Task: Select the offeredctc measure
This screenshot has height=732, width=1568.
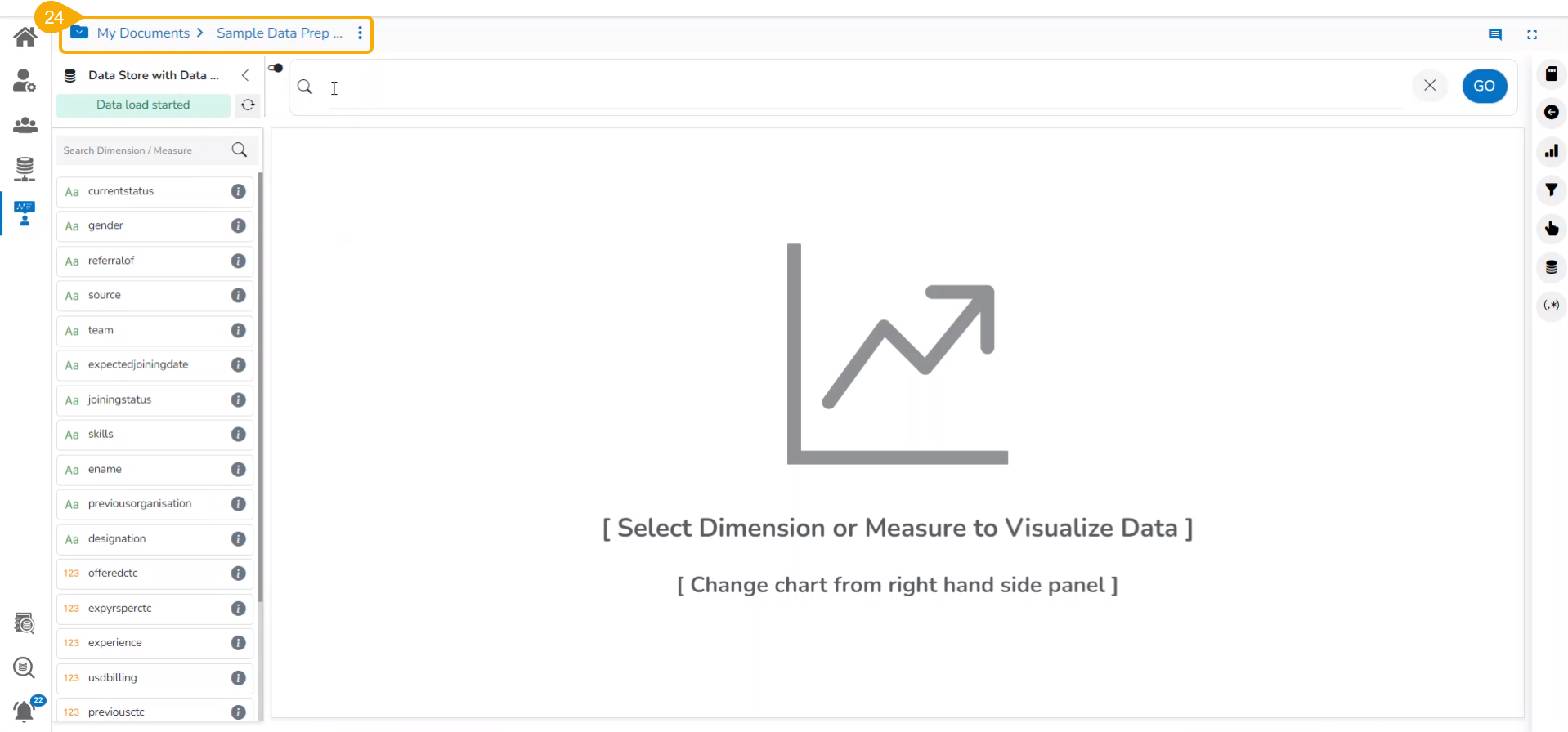Action: pyautogui.click(x=113, y=574)
